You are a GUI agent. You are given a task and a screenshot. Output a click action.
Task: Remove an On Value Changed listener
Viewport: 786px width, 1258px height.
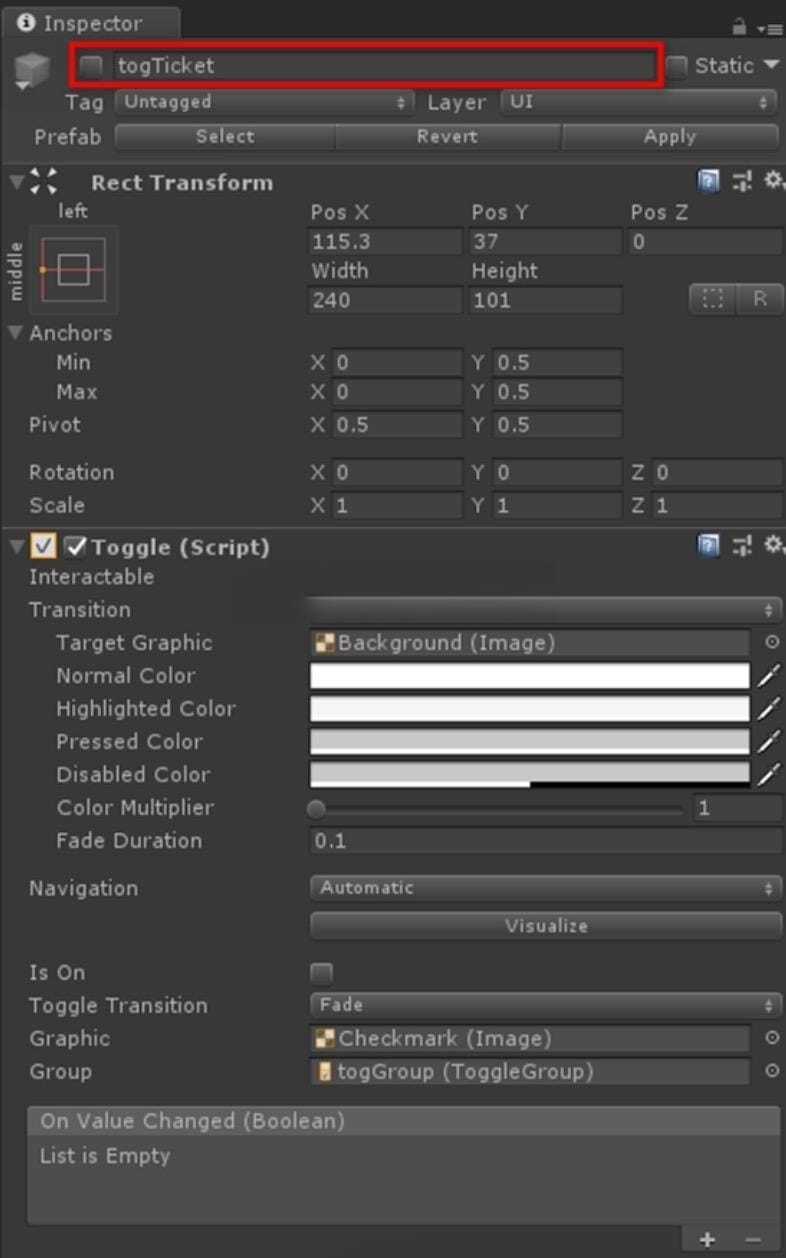point(753,1240)
